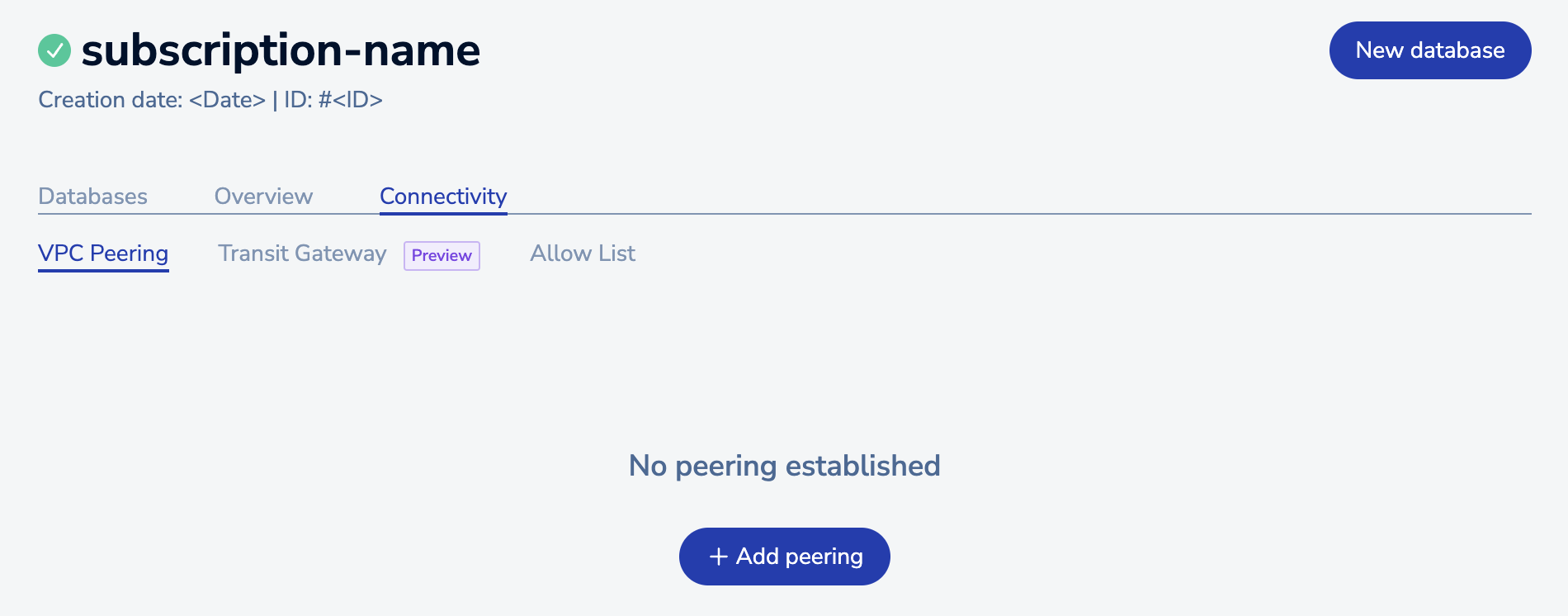
Task: Click the pipe separator before ID
Action: pyautogui.click(x=275, y=100)
